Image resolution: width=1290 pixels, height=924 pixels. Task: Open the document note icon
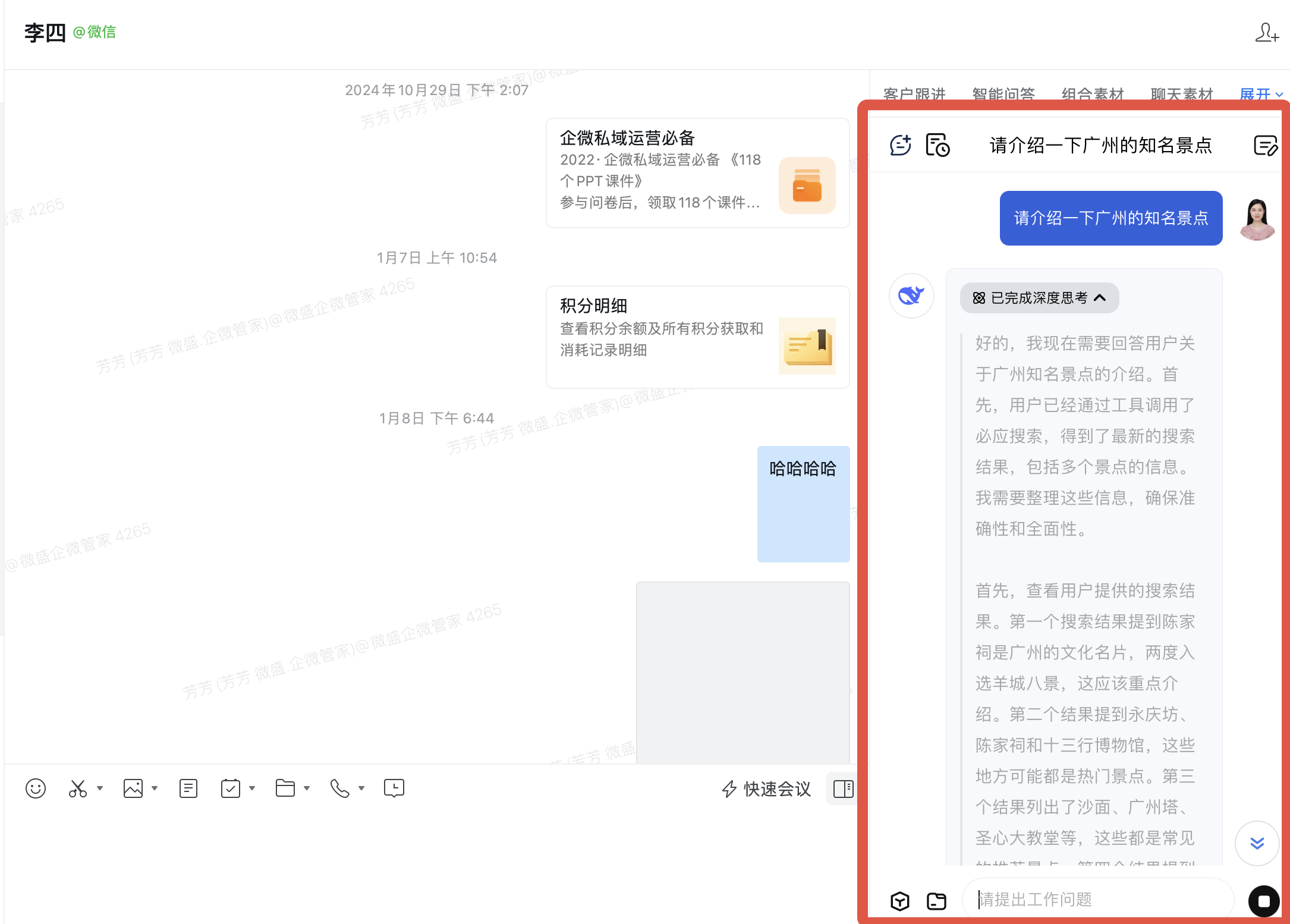(x=188, y=788)
